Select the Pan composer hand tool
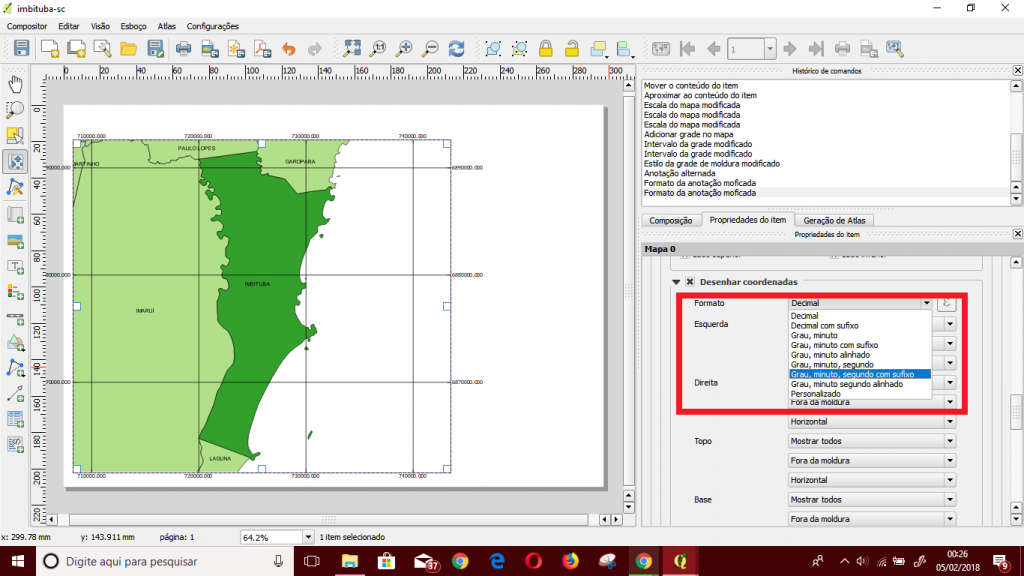The width and height of the screenshot is (1024, 576). (15, 83)
